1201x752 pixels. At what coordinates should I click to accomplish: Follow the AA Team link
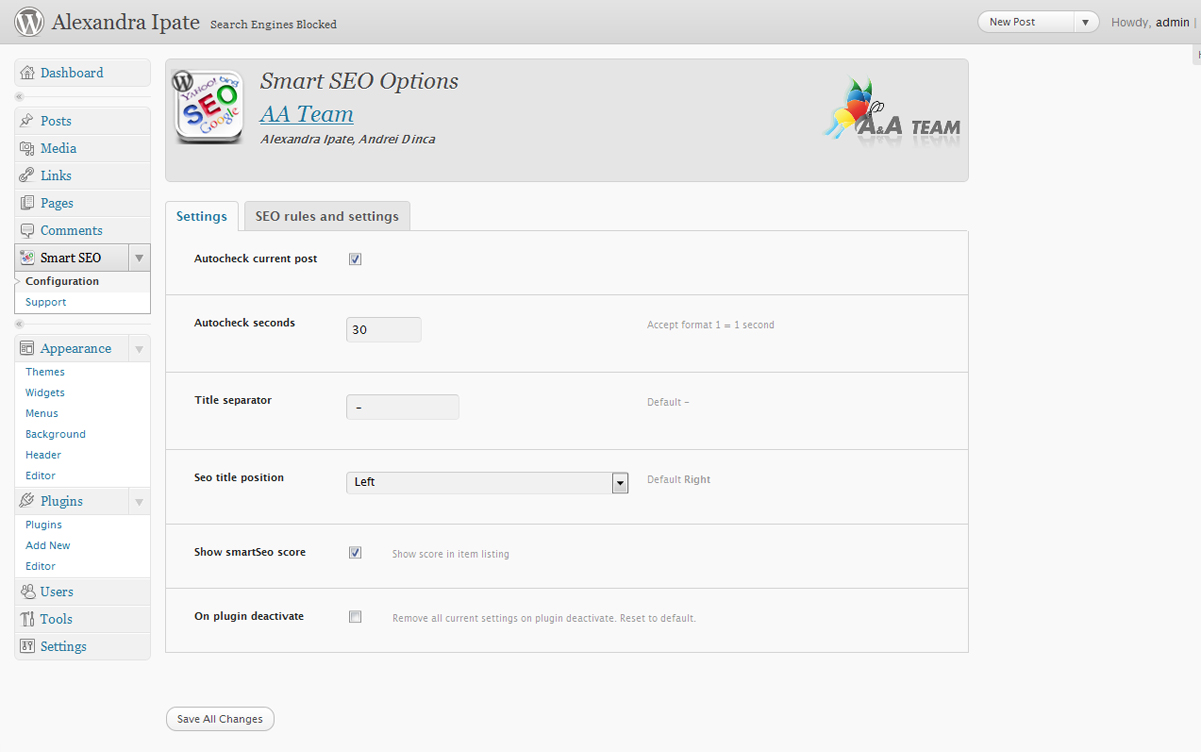(x=307, y=114)
